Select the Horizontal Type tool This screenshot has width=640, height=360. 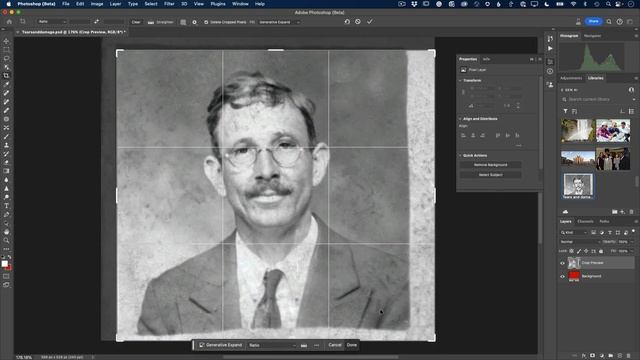6,206
